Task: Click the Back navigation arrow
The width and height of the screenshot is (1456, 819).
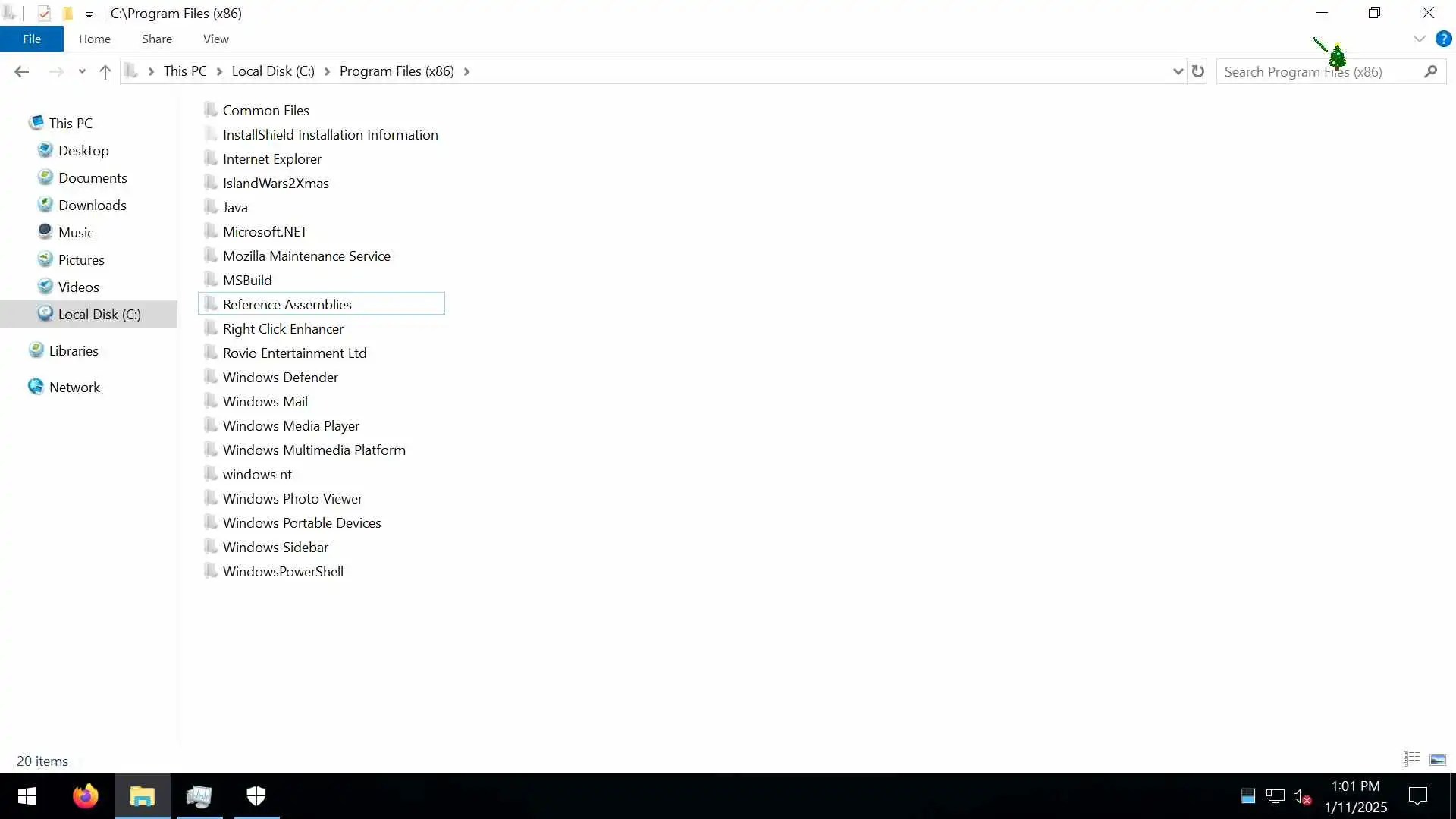Action: pyautogui.click(x=21, y=71)
